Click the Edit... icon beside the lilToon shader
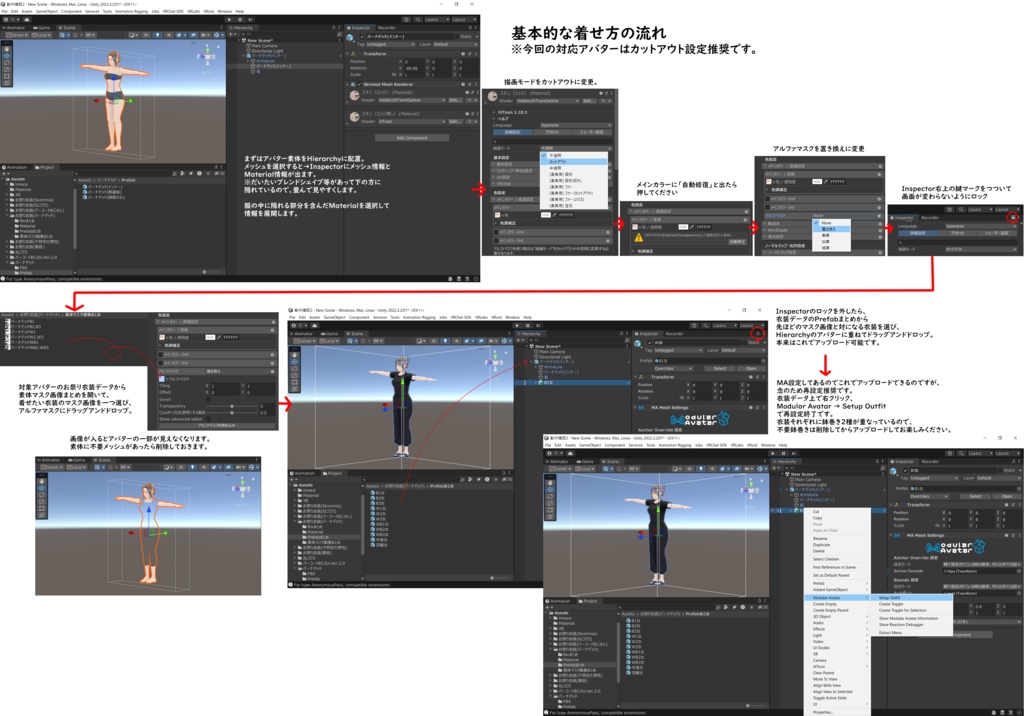The width and height of the screenshot is (1024, 716). pos(454,121)
